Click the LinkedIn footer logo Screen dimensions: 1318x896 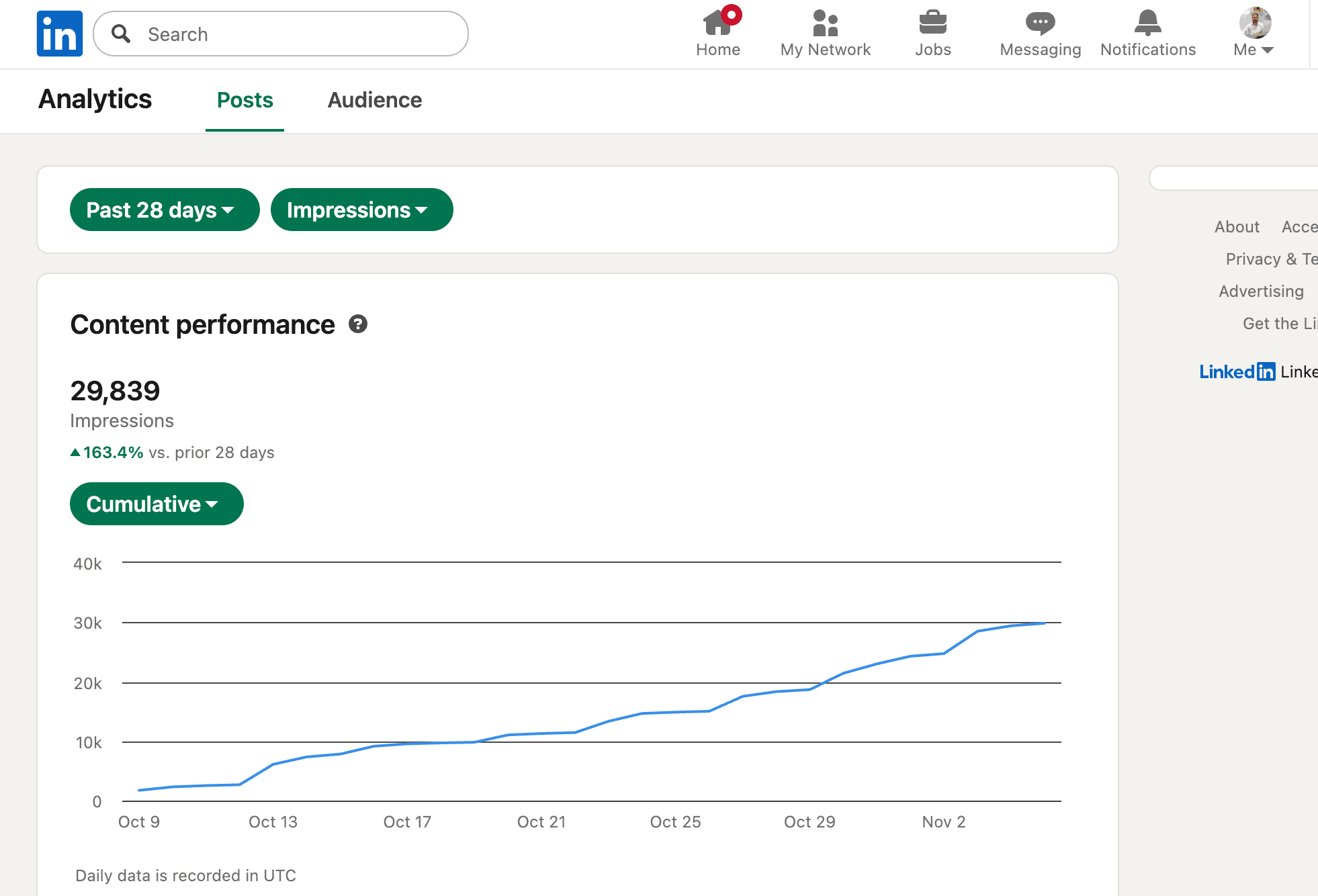pyautogui.click(x=1237, y=371)
